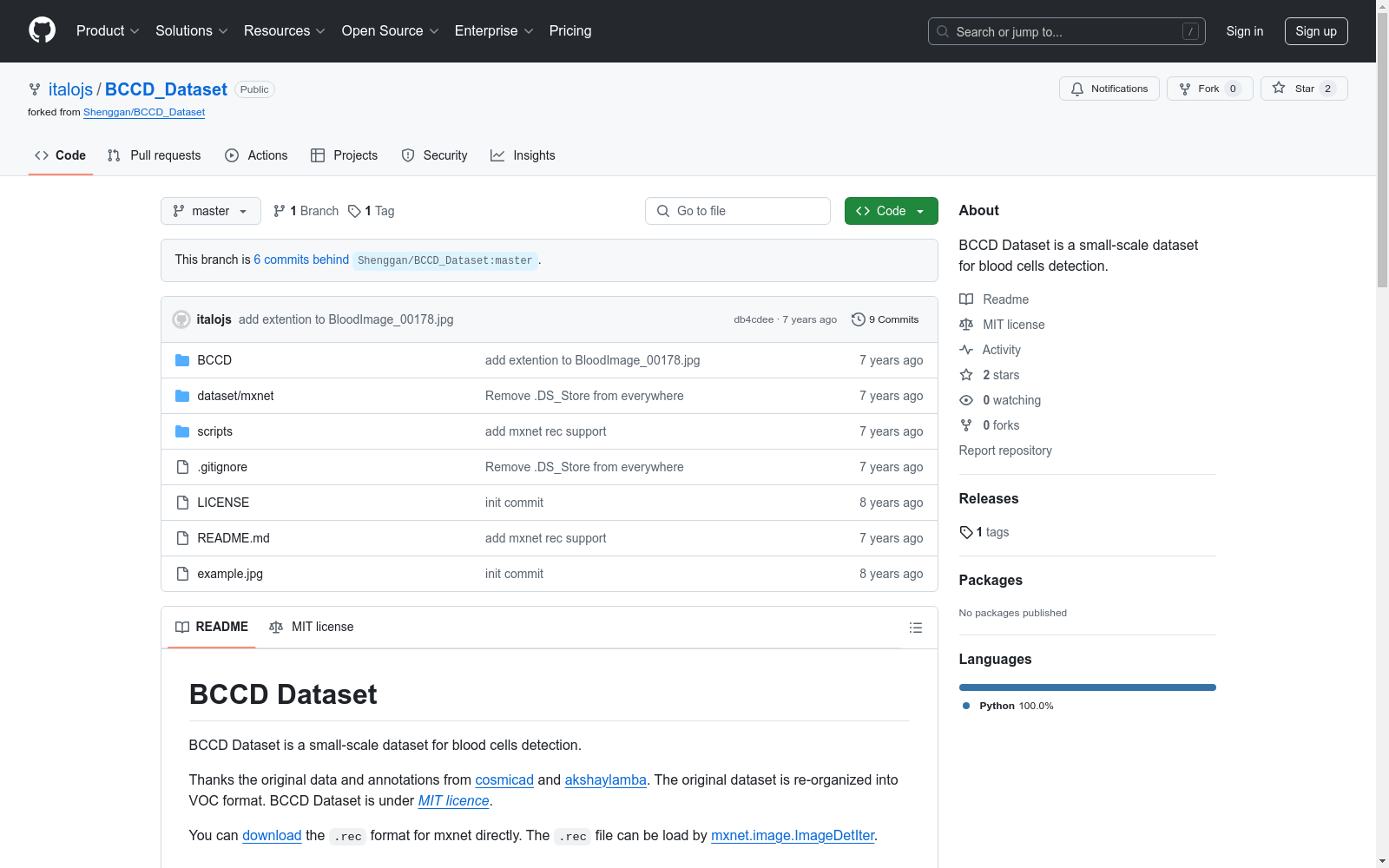Click the GitHub logo icon

click(x=42, y=30)
